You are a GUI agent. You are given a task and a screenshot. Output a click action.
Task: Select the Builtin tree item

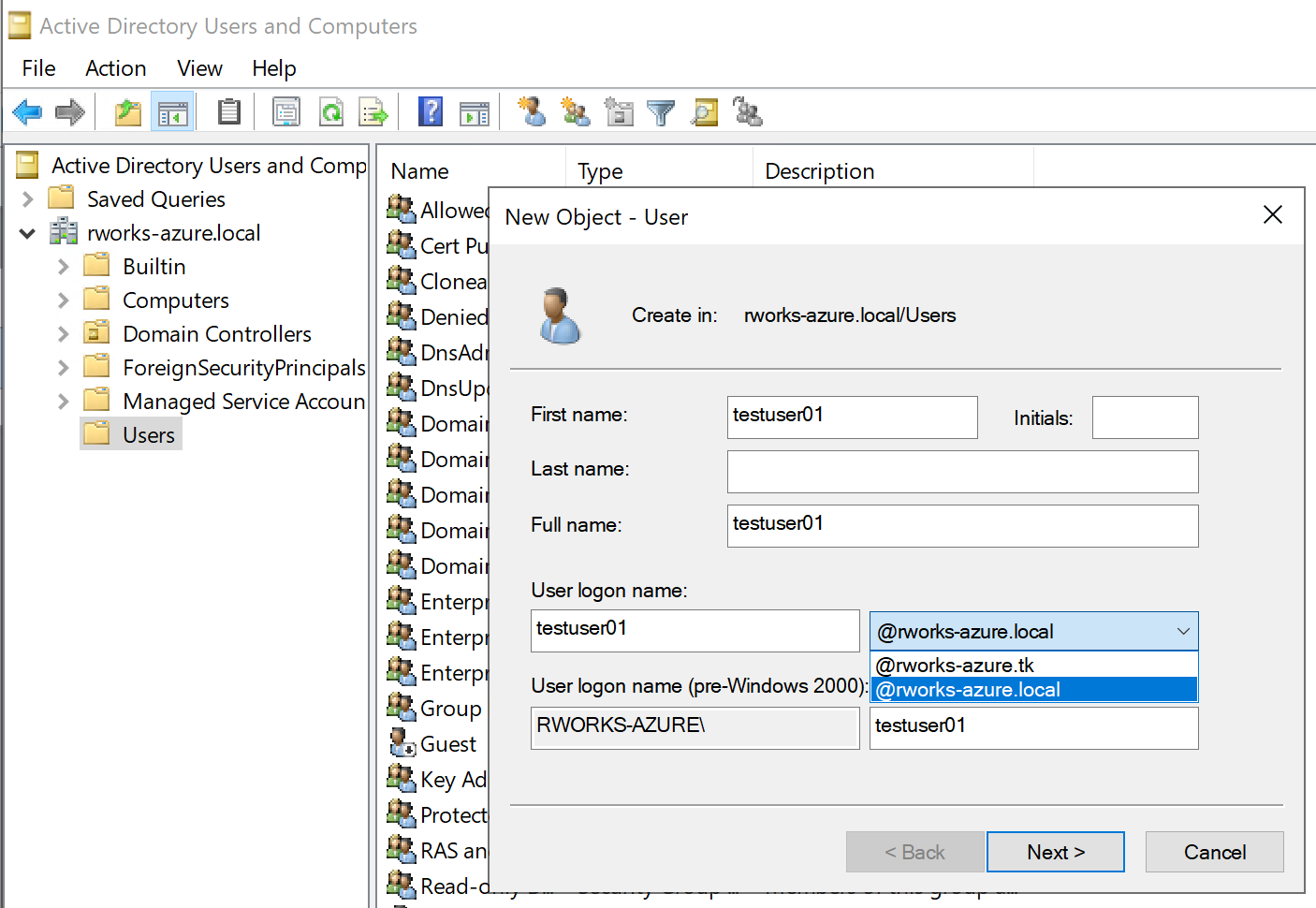[154, 267]
